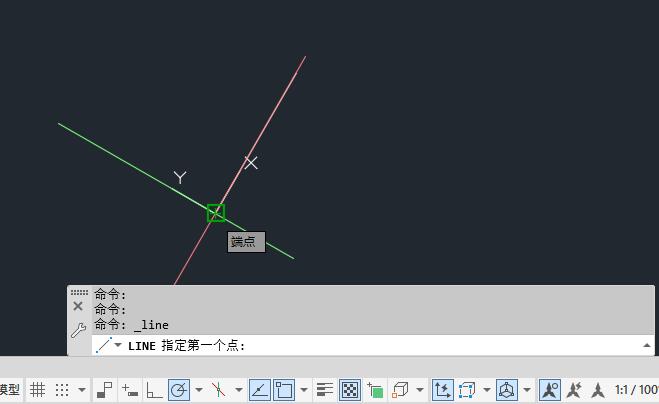659x404 pixels.
Task: Open object snap modes dropdown
Action: coord(303,390)
